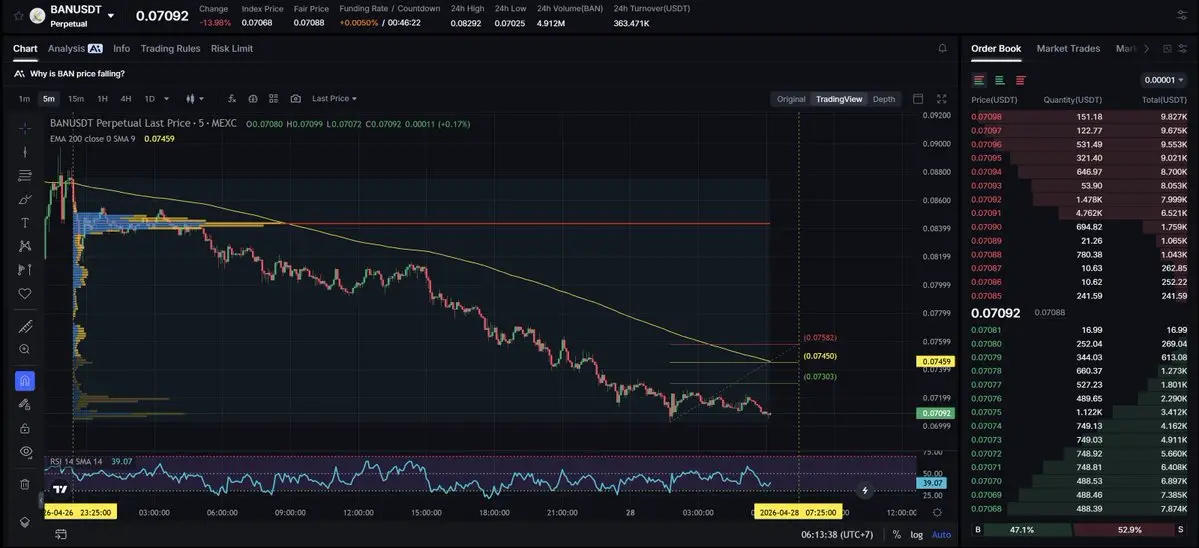Open the forecasting and measurement tools
The width and height of the screenshot is (1199, 548).
(24, 270)
